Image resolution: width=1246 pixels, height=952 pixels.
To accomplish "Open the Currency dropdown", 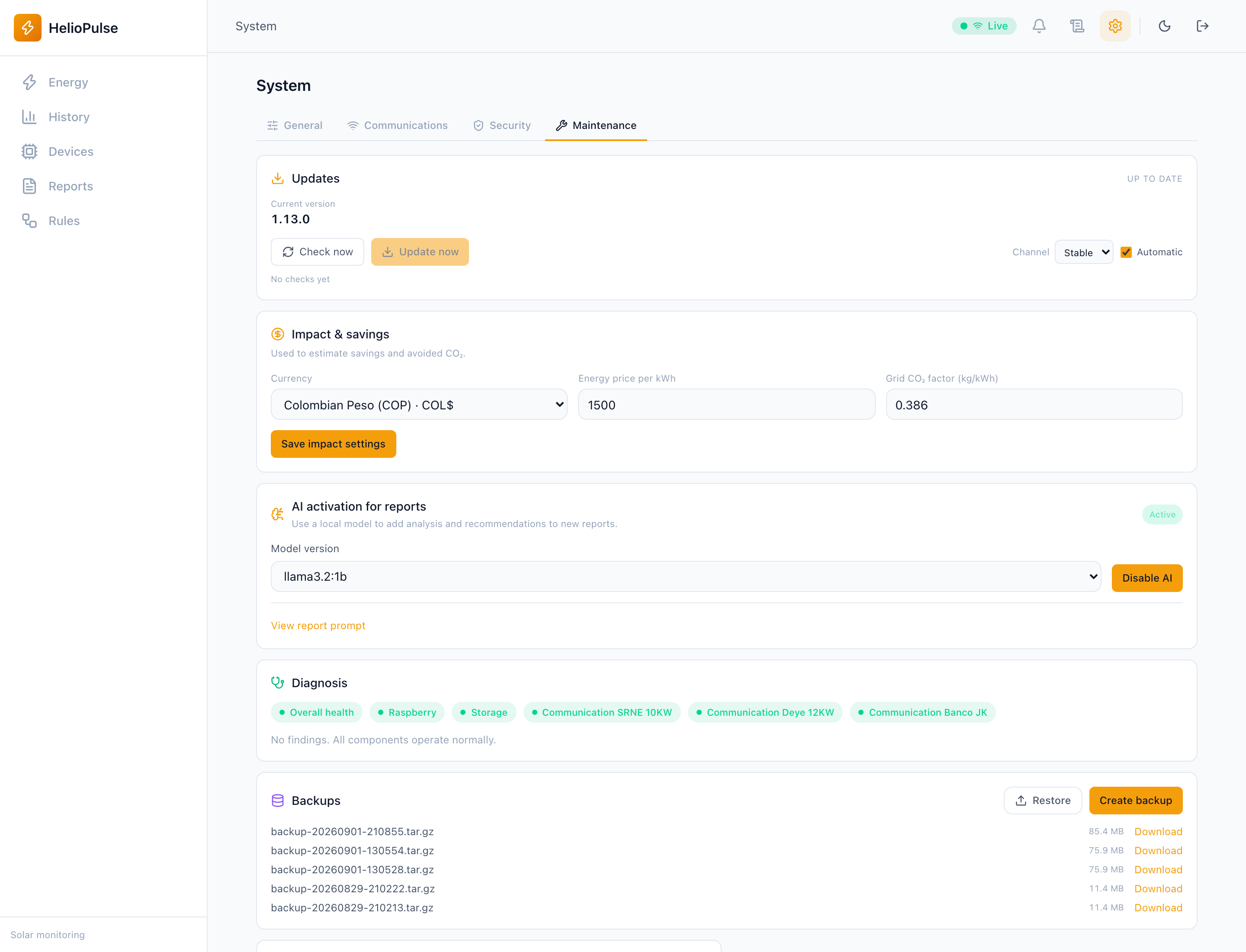I will (419, 405).
